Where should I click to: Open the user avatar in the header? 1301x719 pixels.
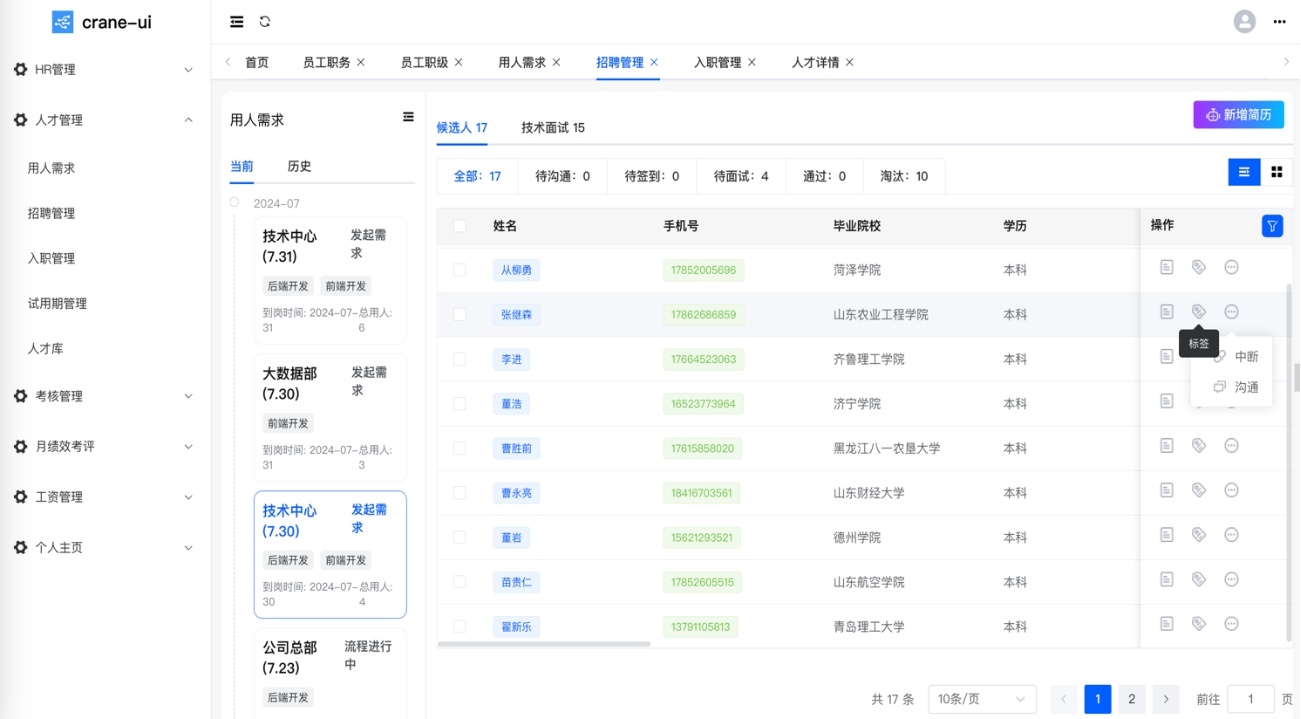tap(1244, 21)
